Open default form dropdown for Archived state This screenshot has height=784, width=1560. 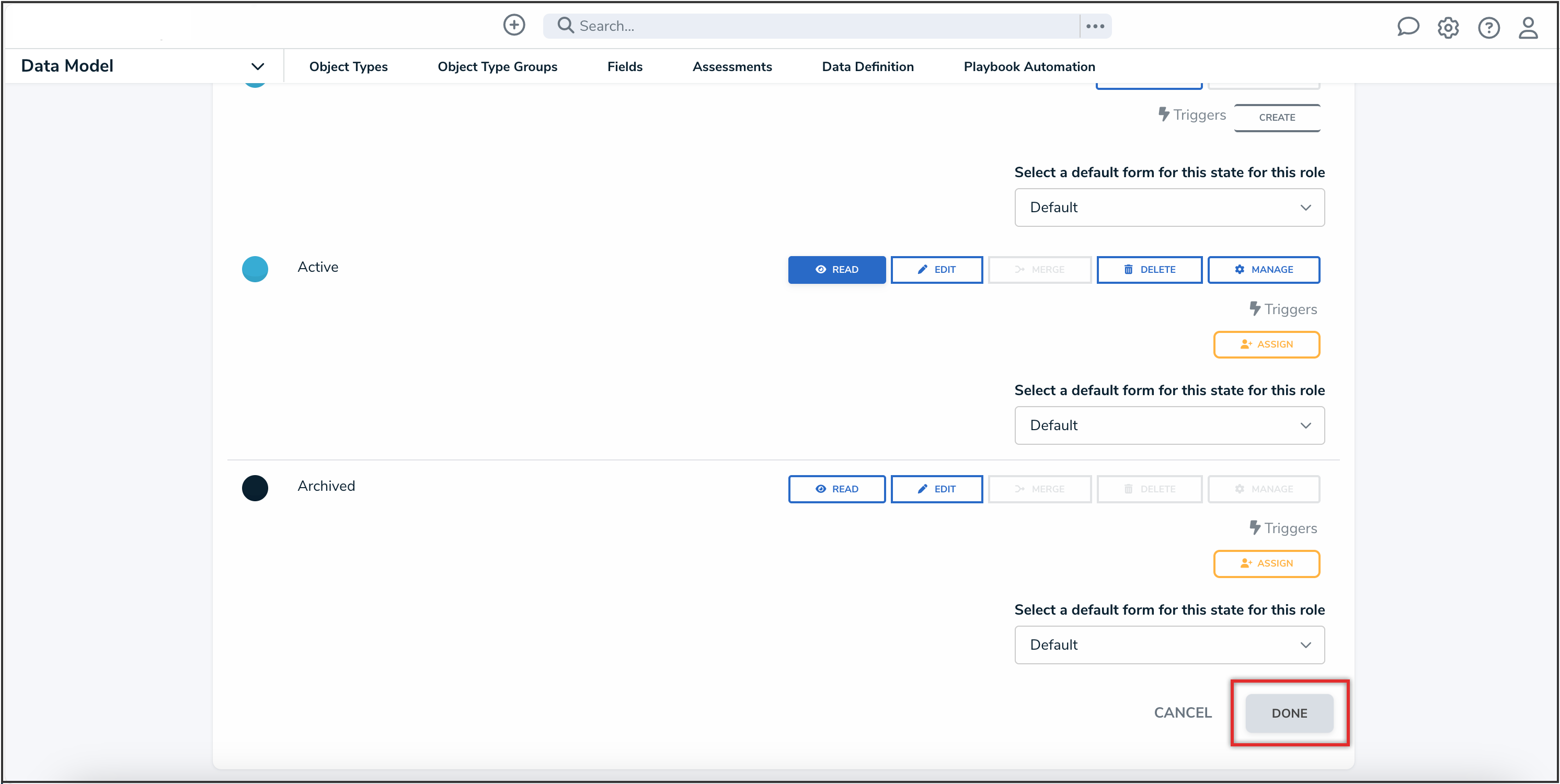coord(1169,645)
